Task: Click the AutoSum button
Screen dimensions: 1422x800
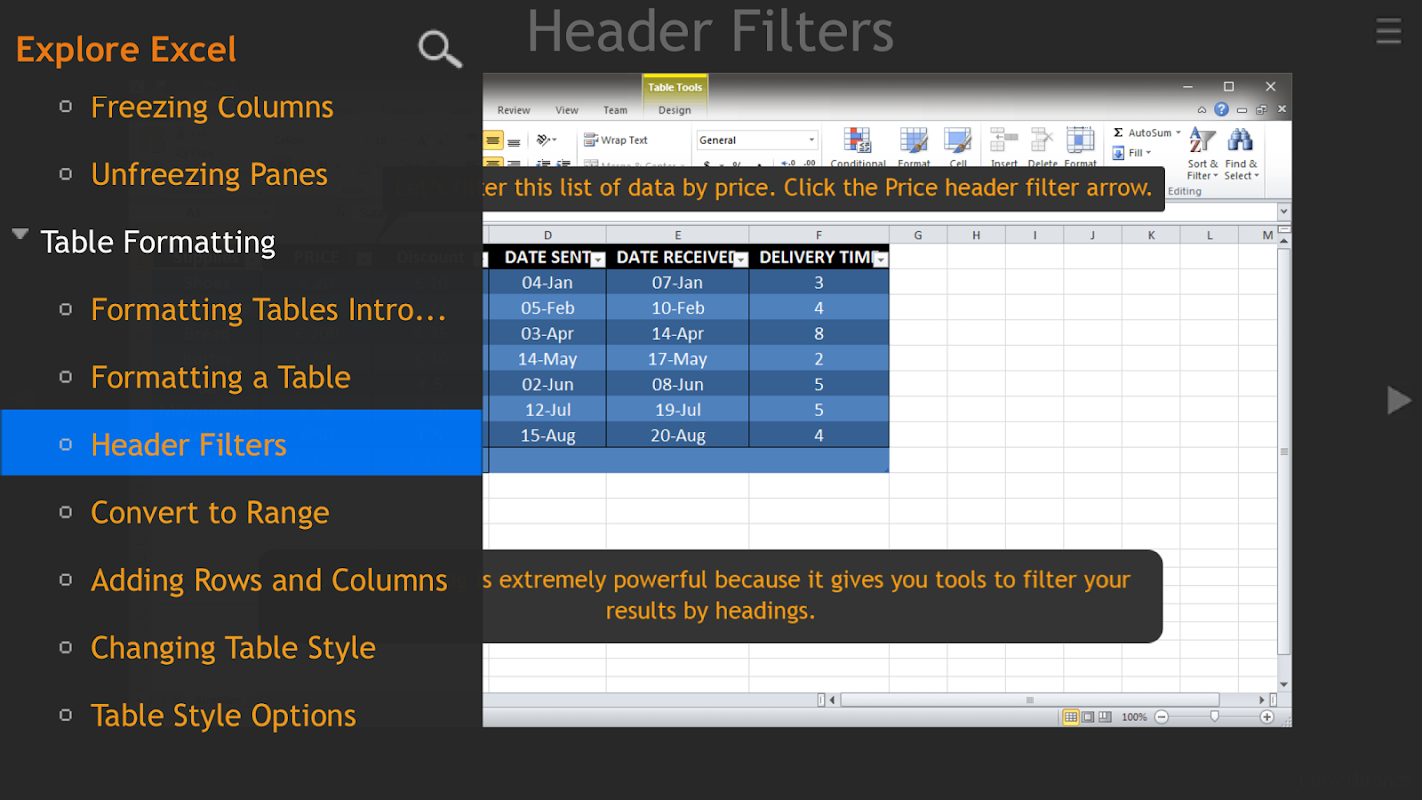Action: [1141, 133]
